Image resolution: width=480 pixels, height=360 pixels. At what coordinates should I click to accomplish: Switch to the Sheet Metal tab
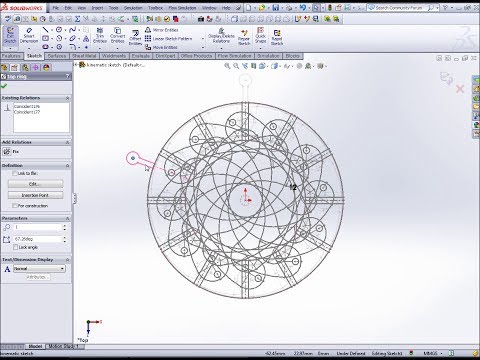pos(84,56)
